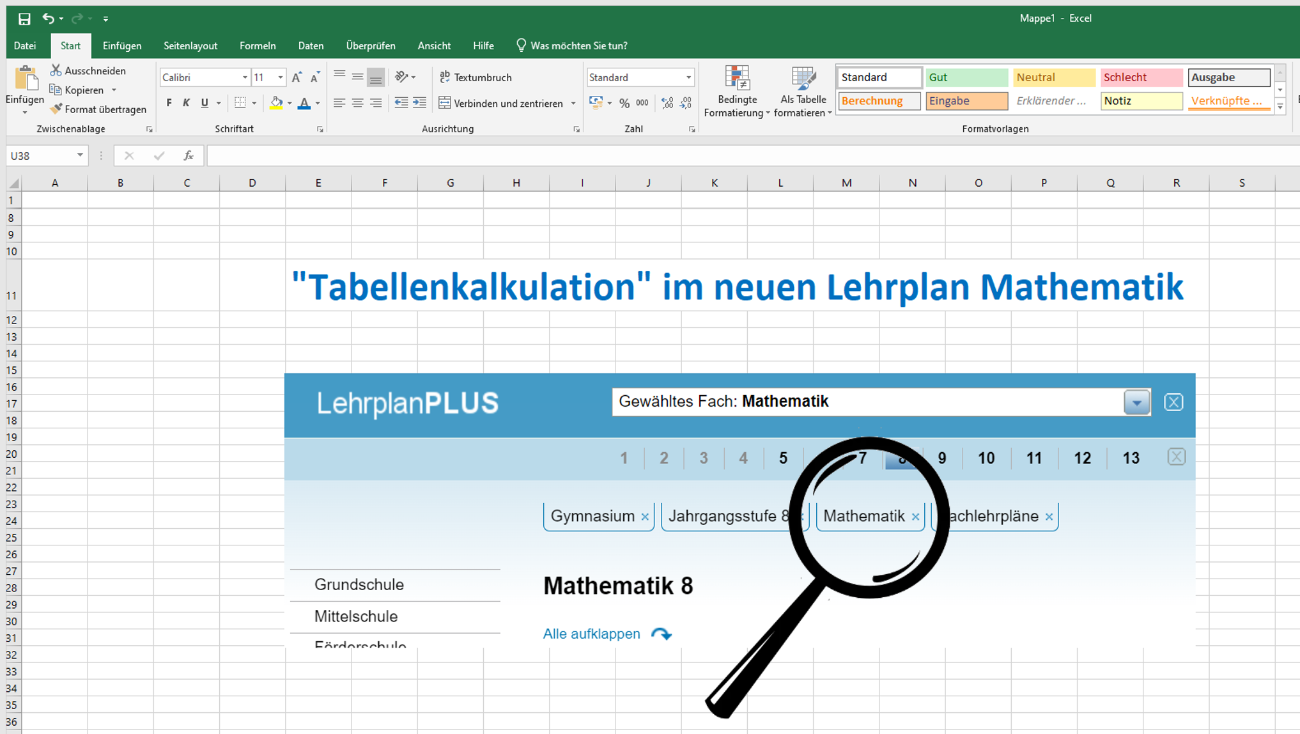Click Format übertragen paintbrush
The width and height of the screenshot is (1300, 734).
[98, 109]
